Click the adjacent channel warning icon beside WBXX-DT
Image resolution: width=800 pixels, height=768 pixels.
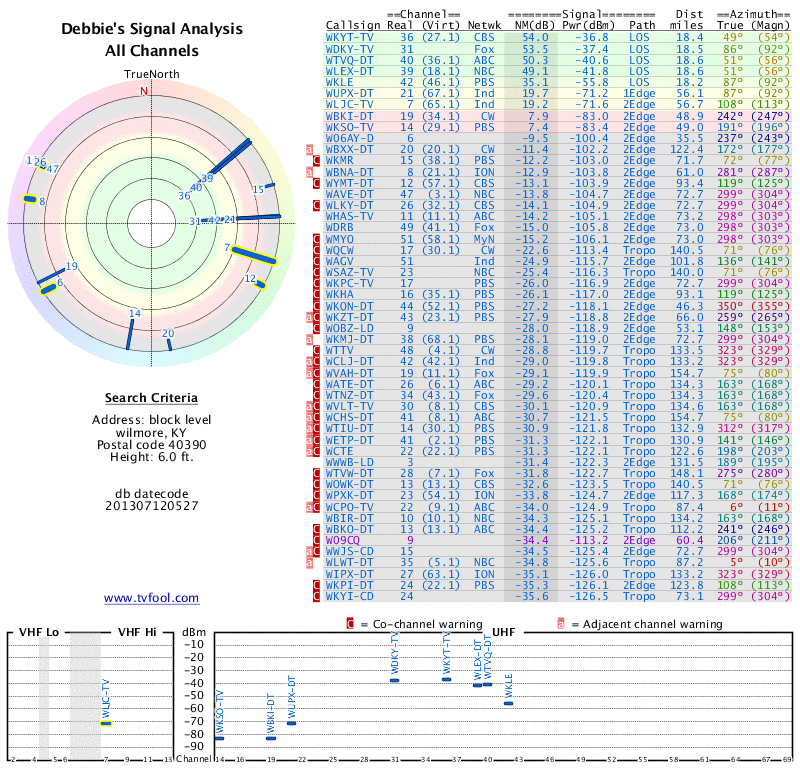310,149
